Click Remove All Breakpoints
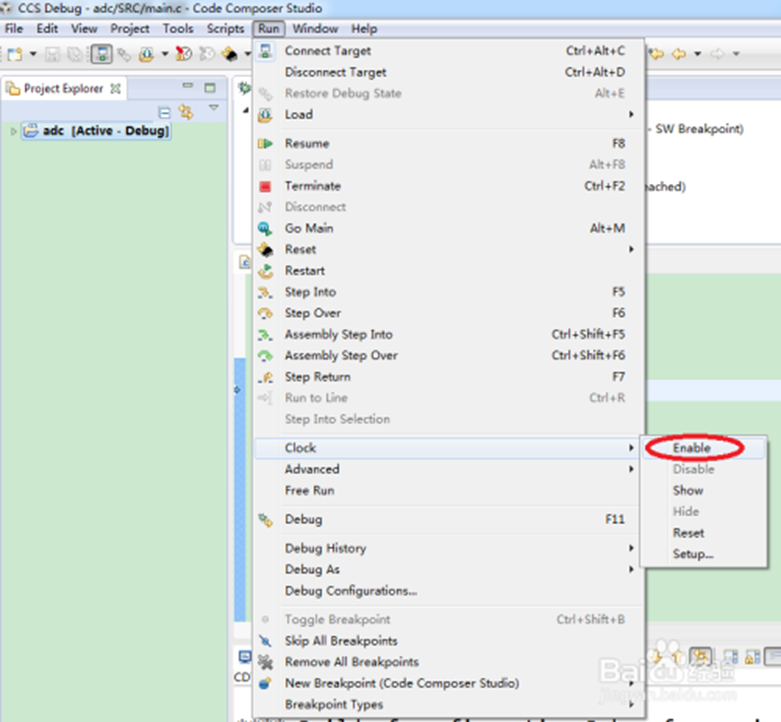 (448, 662)
